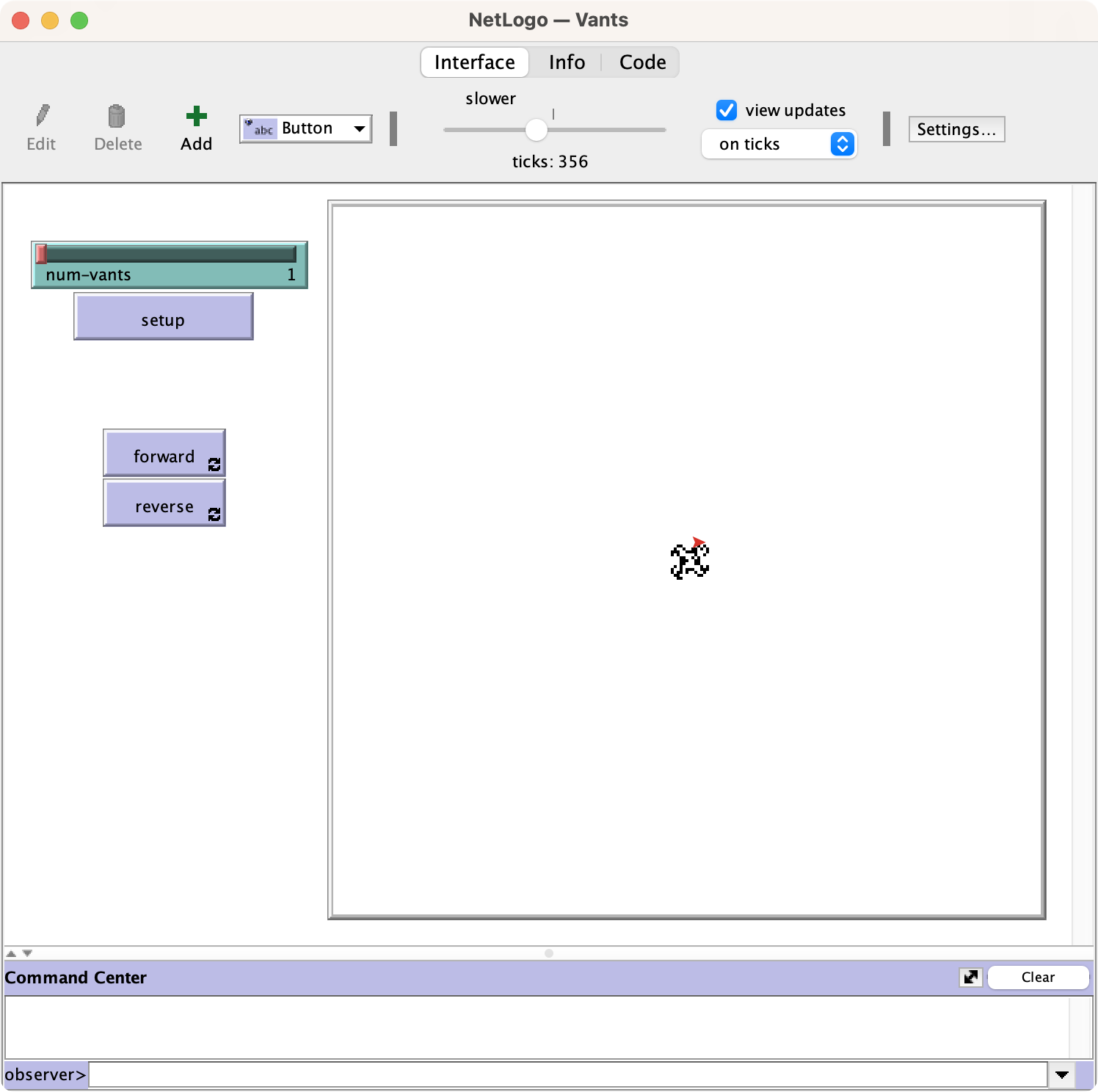
Task: Disable the view updates checkbox
Action: click(726, 110)
